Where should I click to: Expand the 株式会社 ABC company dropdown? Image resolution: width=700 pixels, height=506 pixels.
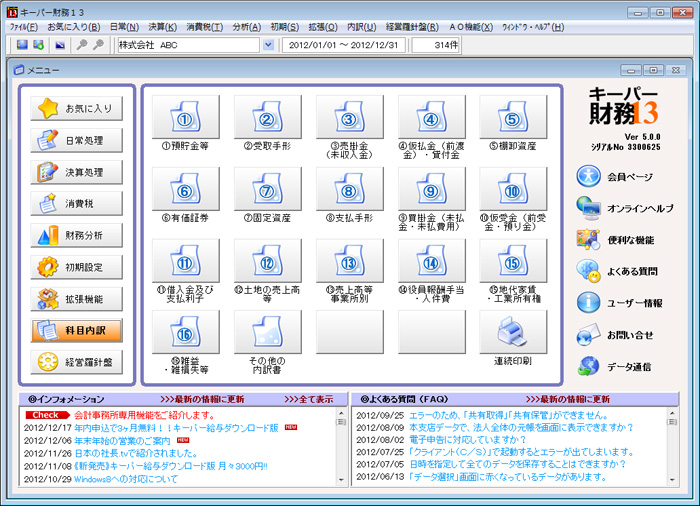pos(268,45)
